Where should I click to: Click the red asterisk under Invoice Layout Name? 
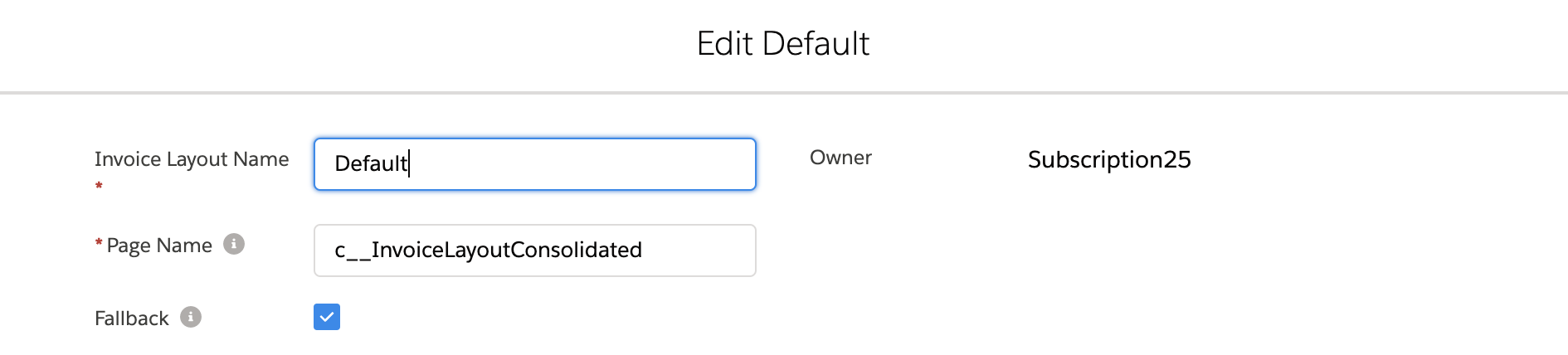click(x=99, y=186)
